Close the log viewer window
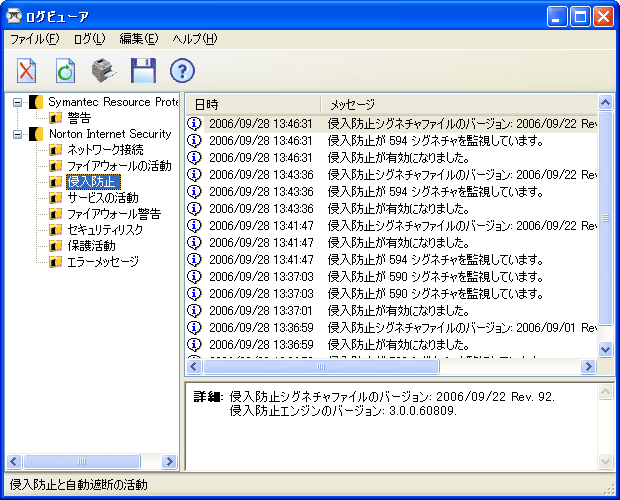The height and width of the screenshot is (500, 620). (x=603, y=17)
